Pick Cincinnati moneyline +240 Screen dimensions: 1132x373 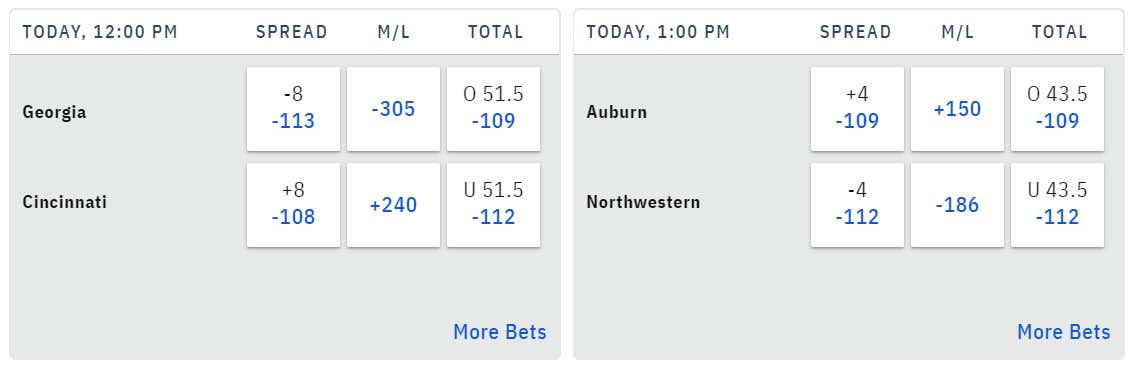(393, 205)
